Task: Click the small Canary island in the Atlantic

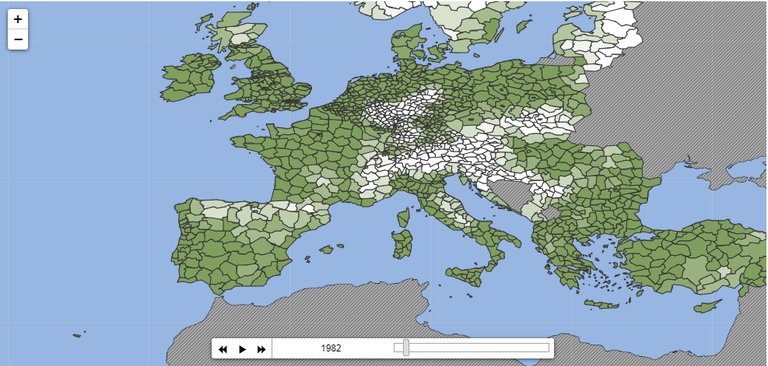Action: 77,336
